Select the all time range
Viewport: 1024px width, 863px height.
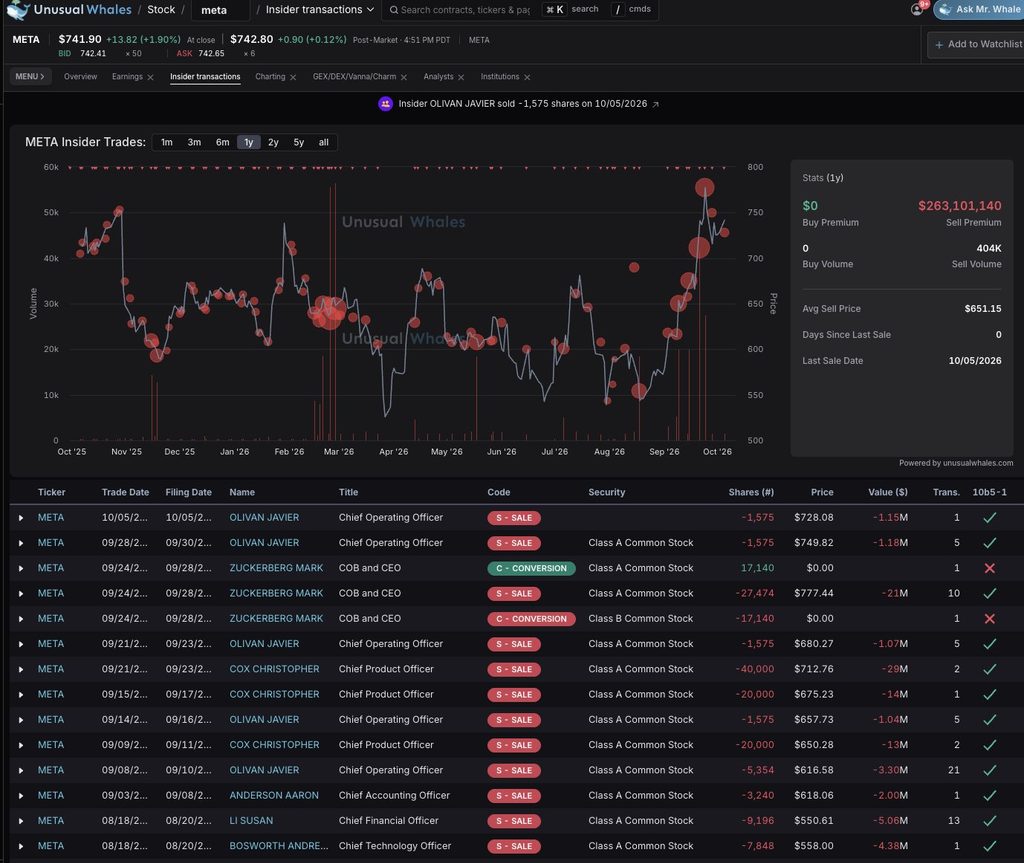(323, 142)
